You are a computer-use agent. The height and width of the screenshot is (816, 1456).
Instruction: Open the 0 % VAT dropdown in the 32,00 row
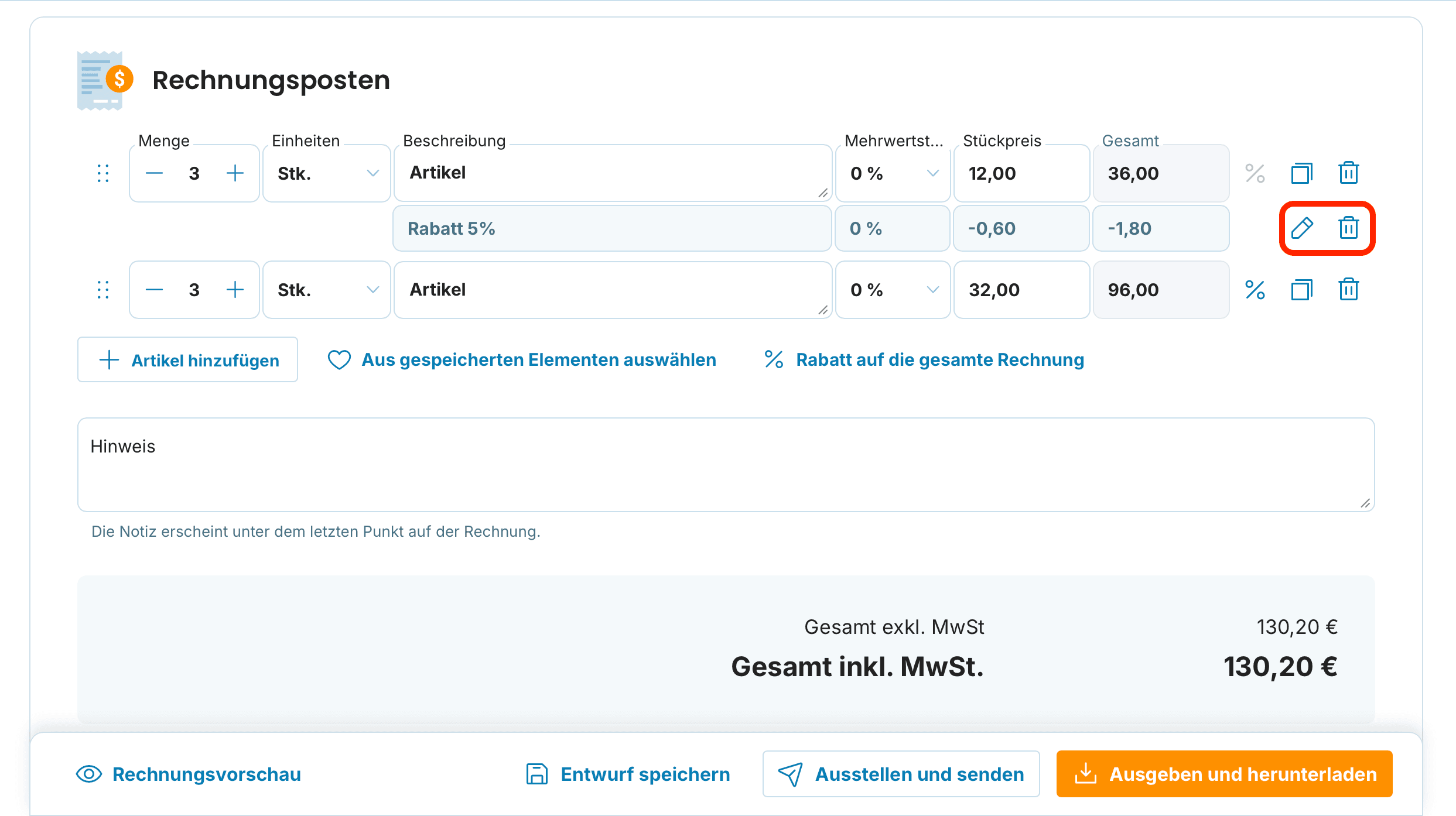tap(893, 290)
